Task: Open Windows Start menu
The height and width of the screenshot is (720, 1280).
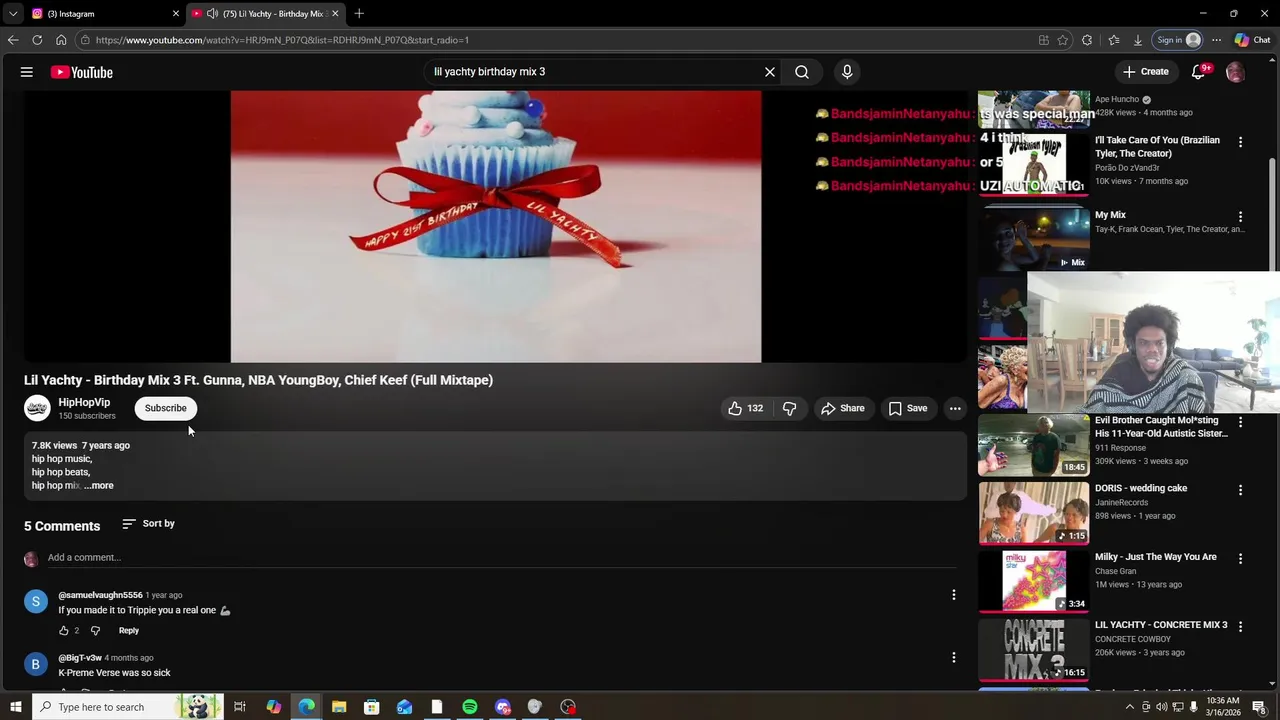Action: click(x=15, y=707)
